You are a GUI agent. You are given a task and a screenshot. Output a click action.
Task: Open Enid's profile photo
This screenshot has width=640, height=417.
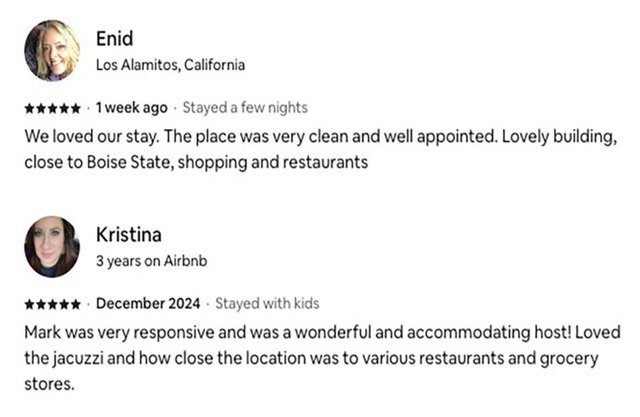(x=52, y=51)
